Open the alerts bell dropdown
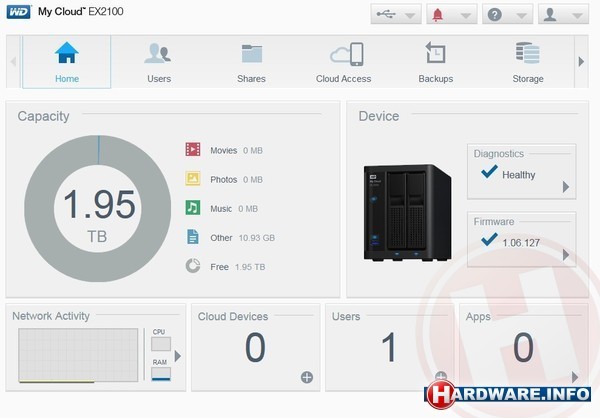The image size is (600, 418). [452, 15]
